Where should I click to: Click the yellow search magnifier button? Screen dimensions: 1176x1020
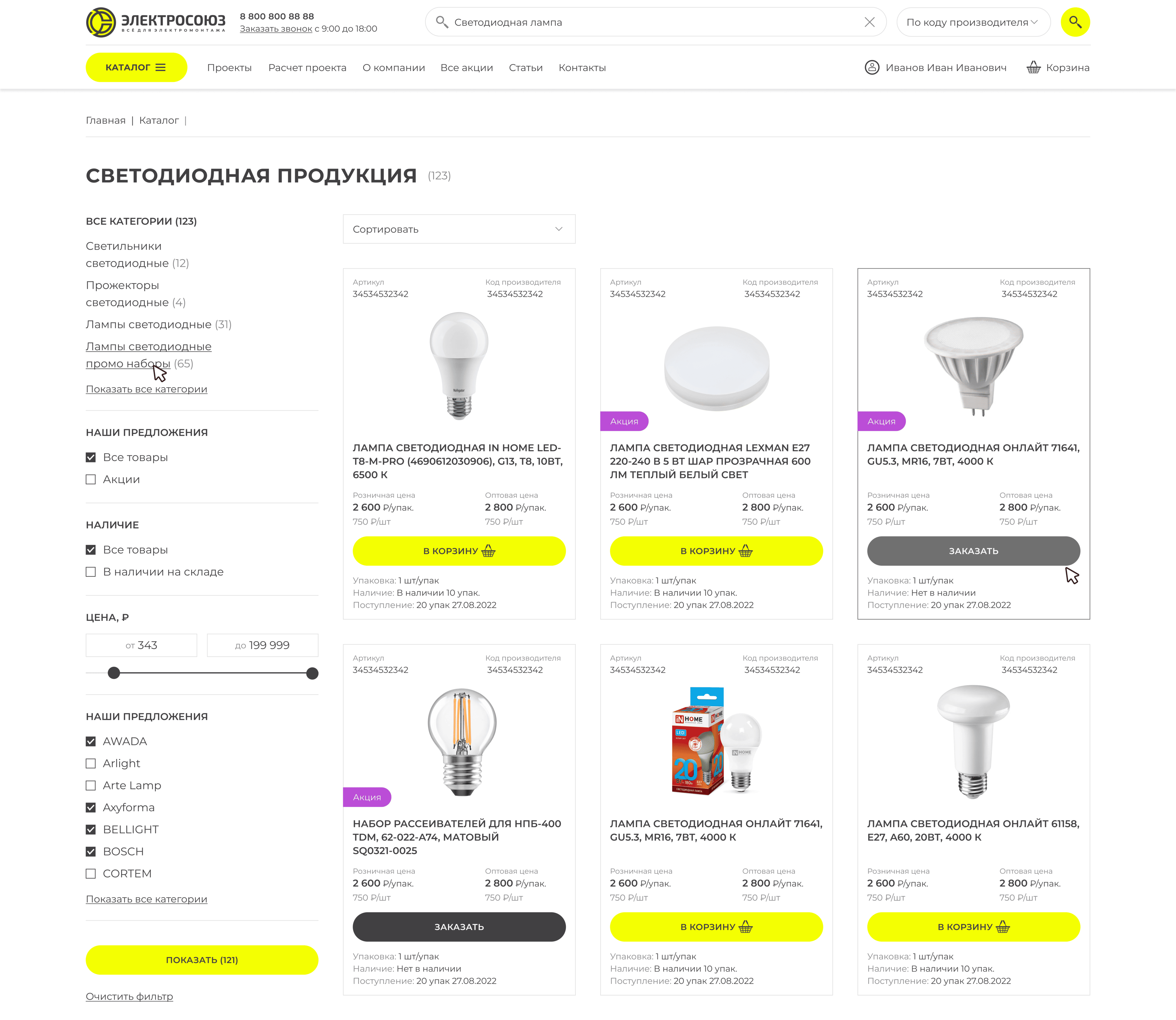[x=1075, y=22]
